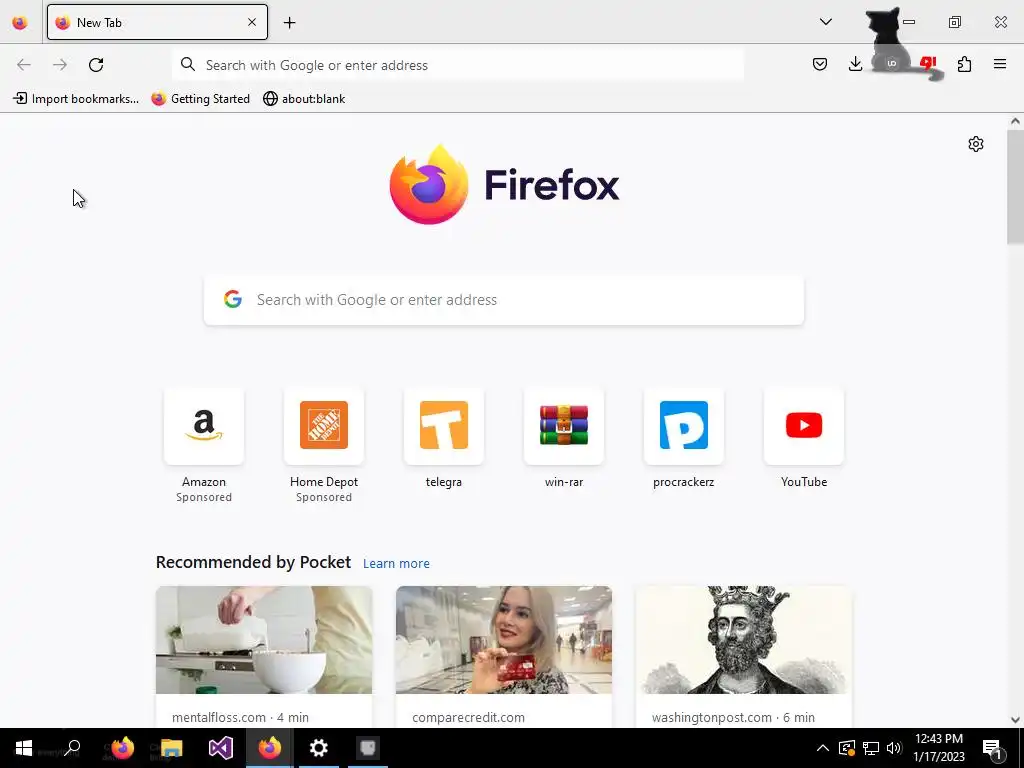Open the uBlock Origin extension icon

pyautogui.click(x=891, y=64)
